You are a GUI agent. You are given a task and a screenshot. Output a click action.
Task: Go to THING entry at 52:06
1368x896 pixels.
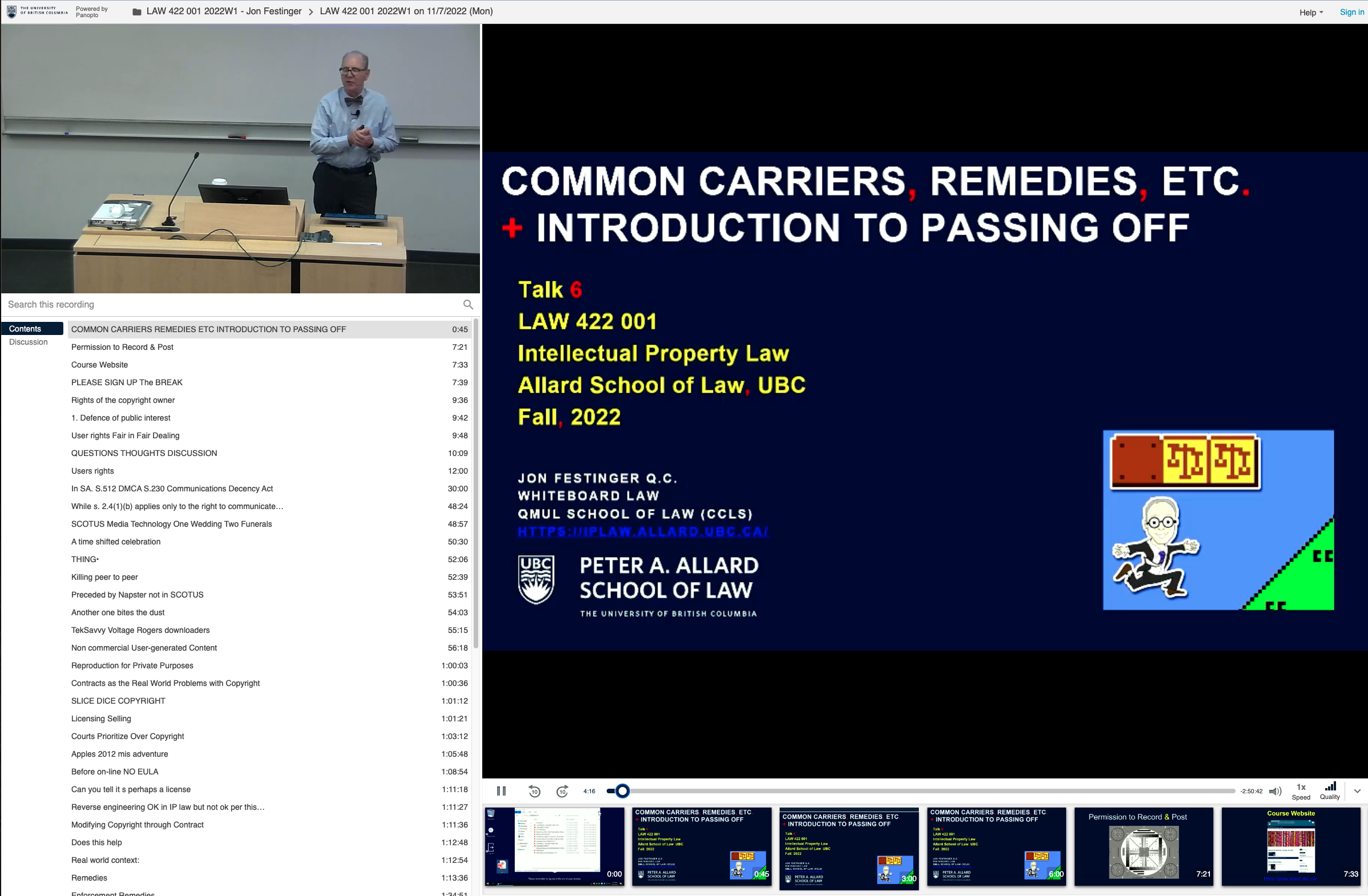tap(269, 560)
